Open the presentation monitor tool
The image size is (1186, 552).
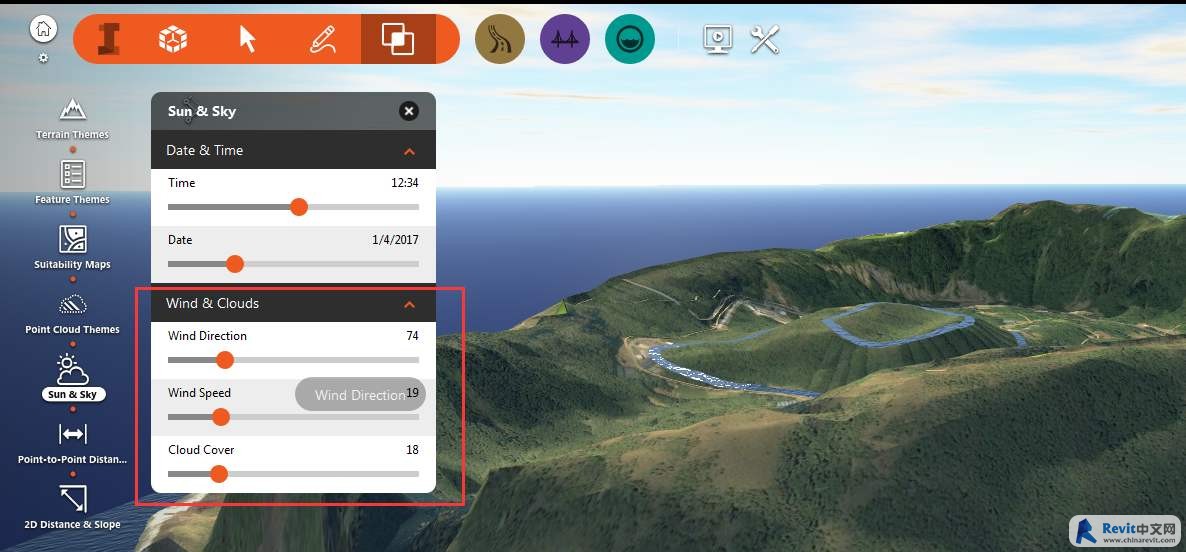point(717,39)
